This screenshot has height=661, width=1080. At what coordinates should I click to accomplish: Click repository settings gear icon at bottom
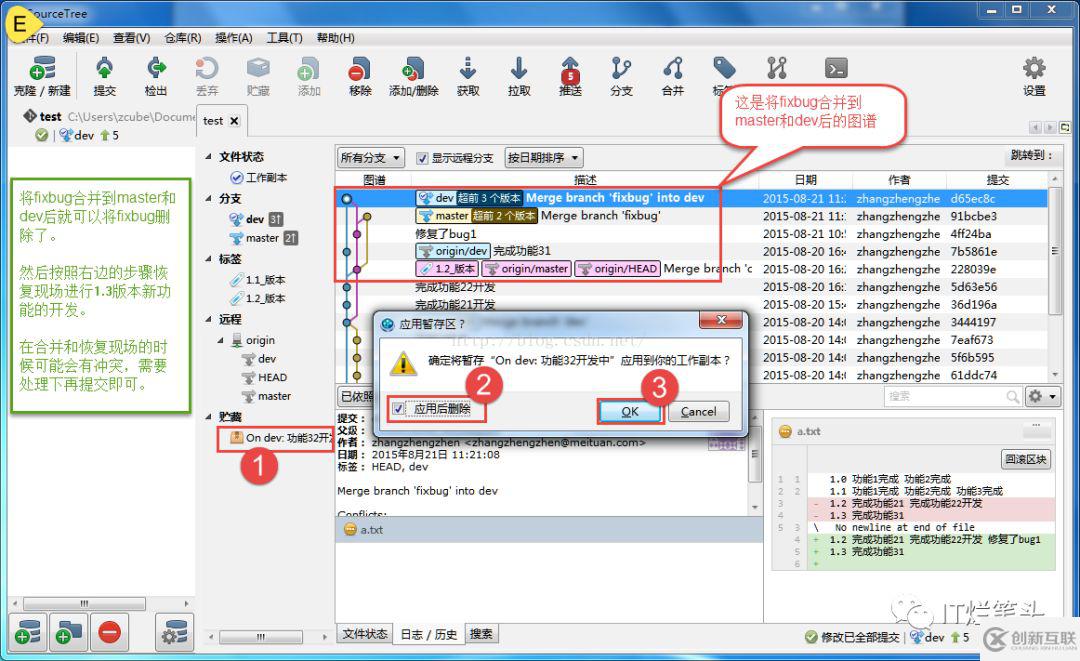point(174,632)
